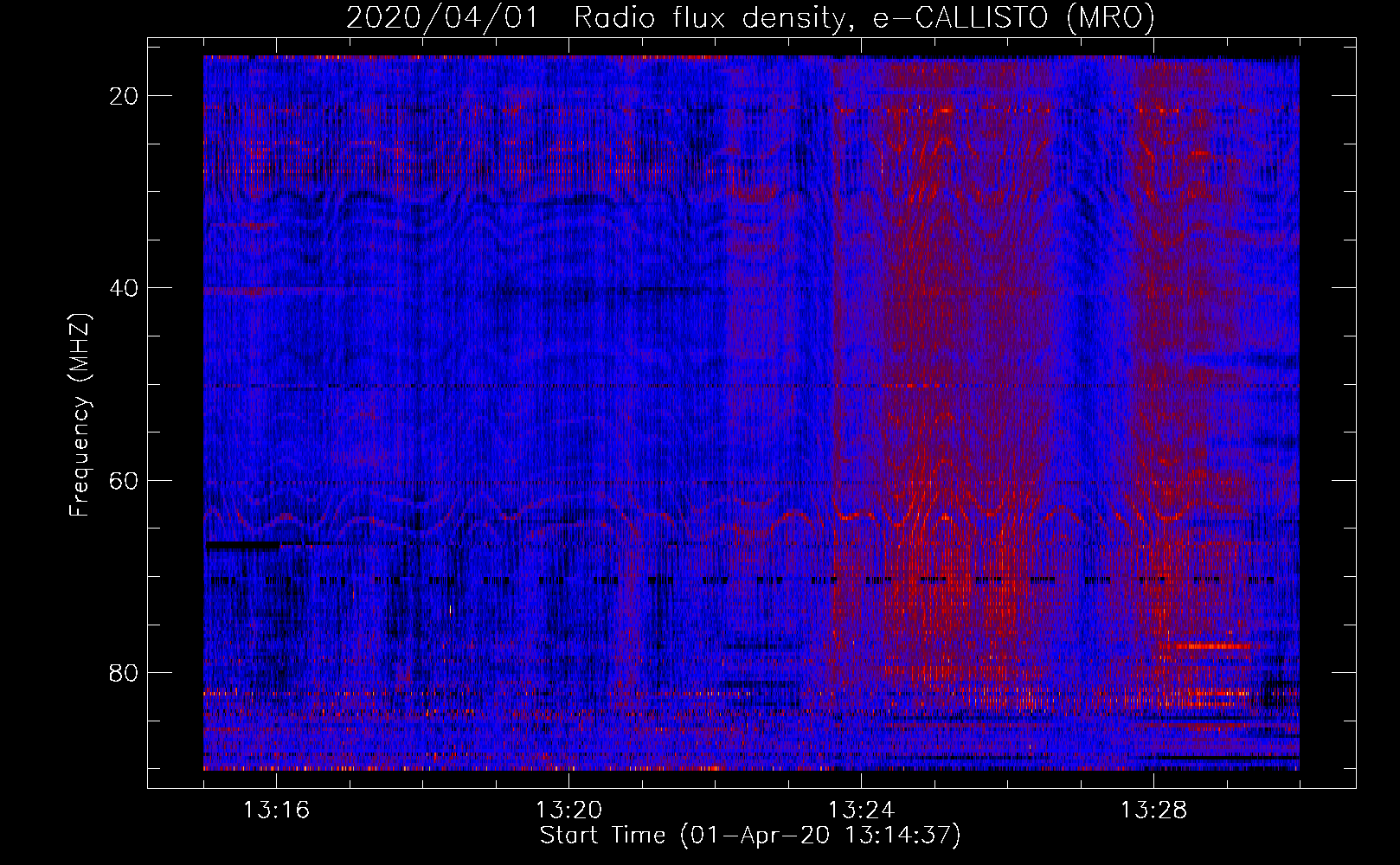Click the 80 frequency tick label
This screenshot has height=865, width=1400.
[124, 672]
